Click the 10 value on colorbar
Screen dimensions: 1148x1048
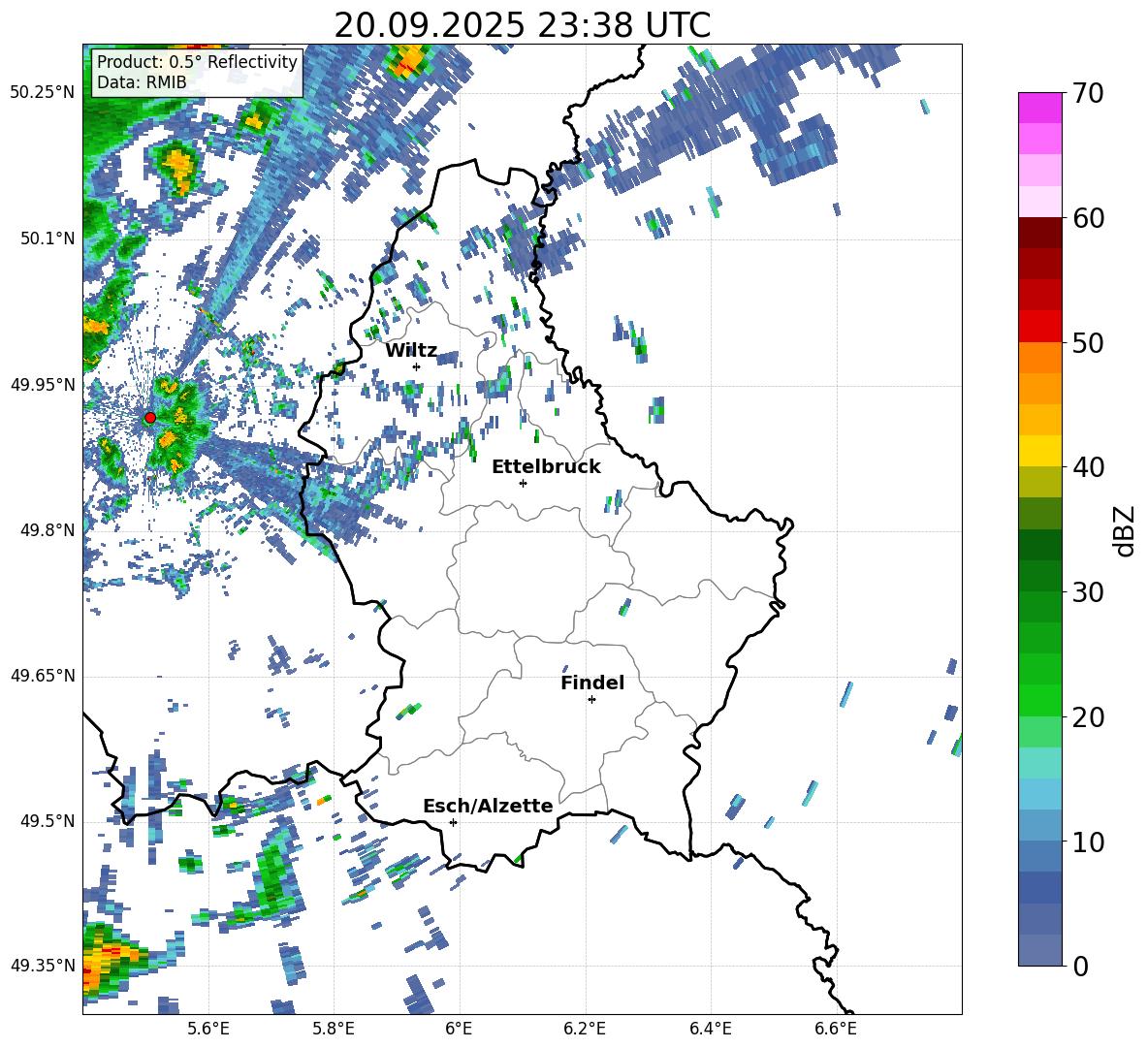pyautogui.click(x=1088, y=842)
